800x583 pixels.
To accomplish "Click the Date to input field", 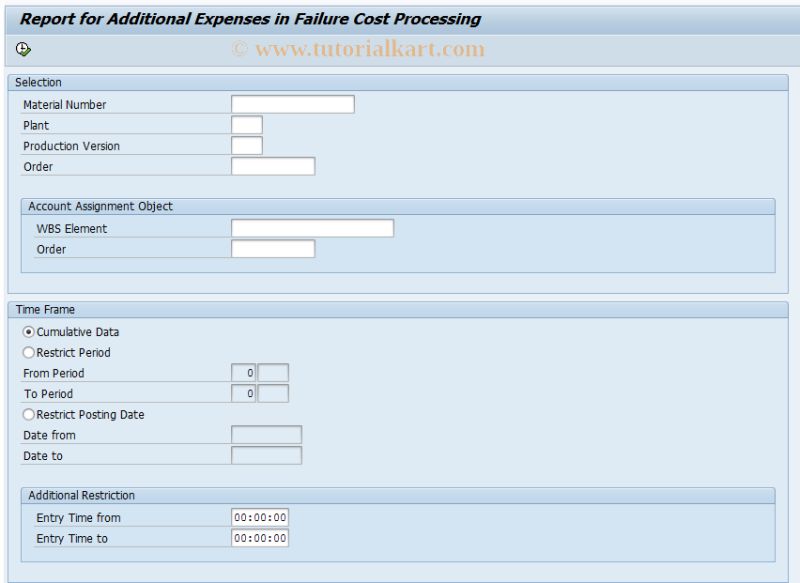I will 267,455.
